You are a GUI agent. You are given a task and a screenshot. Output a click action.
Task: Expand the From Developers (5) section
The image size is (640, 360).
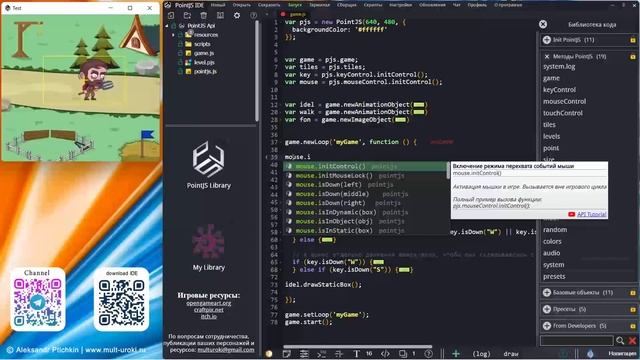[547, 326]
